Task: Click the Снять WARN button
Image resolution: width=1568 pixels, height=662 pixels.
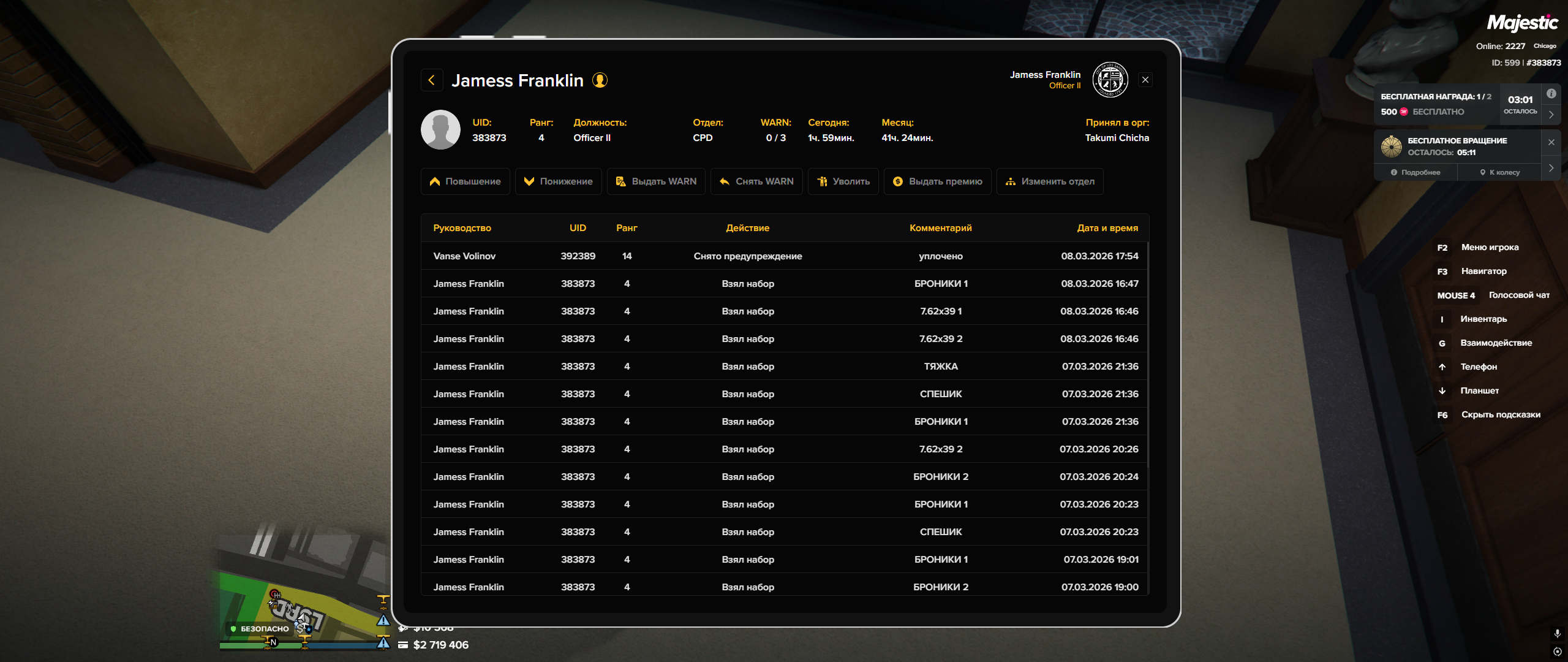Action: 756,181
